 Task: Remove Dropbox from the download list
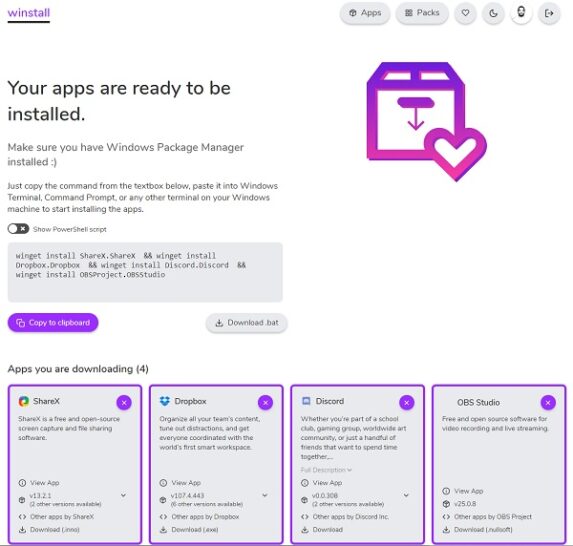tap(265, 403)
